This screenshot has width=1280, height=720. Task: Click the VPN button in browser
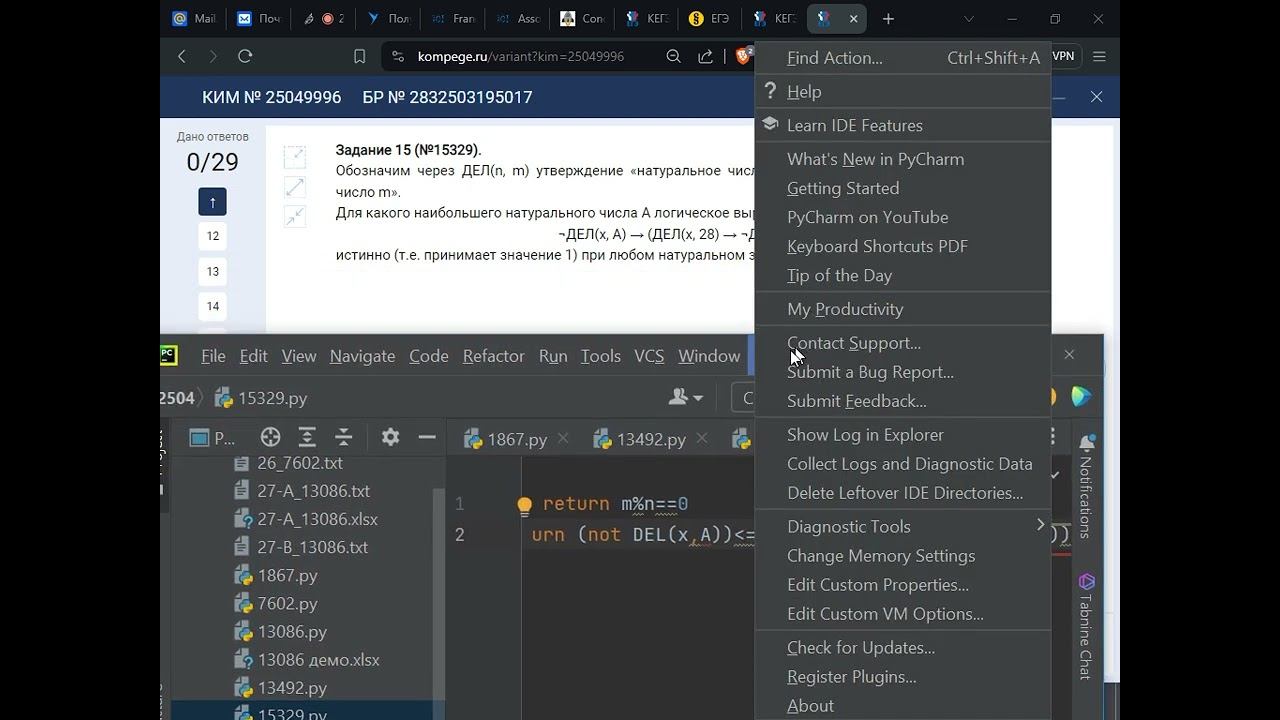(x=1064, y=56)
